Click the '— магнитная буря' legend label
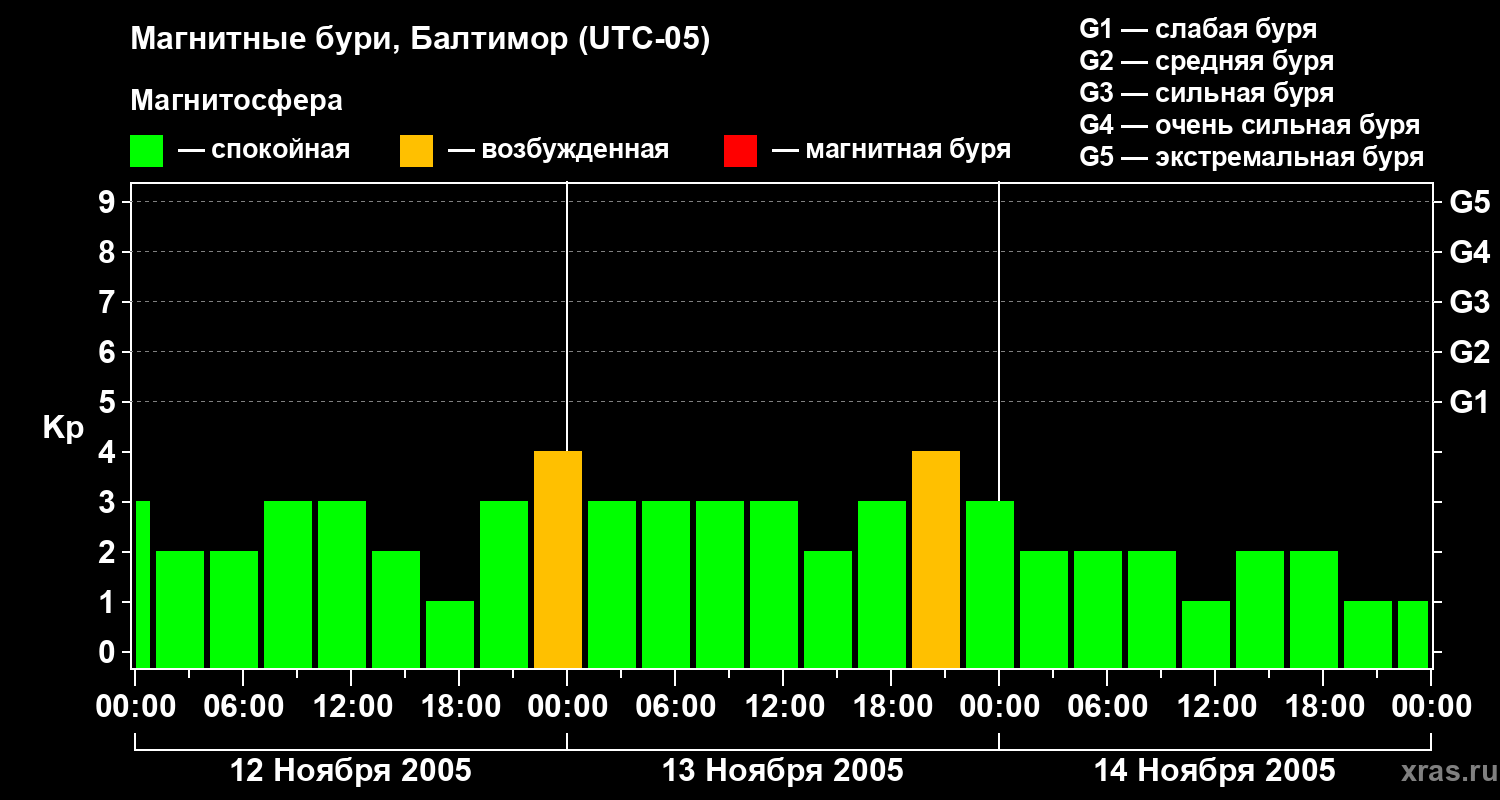This screenshot has width=1500, height=800. [891, 150]
